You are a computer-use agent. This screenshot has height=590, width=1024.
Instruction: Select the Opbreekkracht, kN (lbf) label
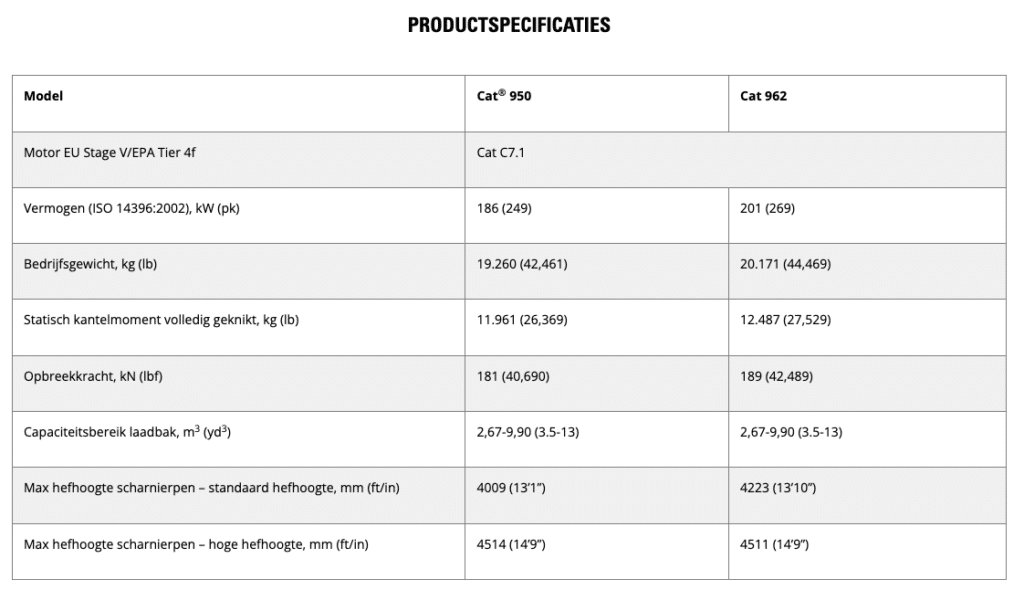pos(93,376)
